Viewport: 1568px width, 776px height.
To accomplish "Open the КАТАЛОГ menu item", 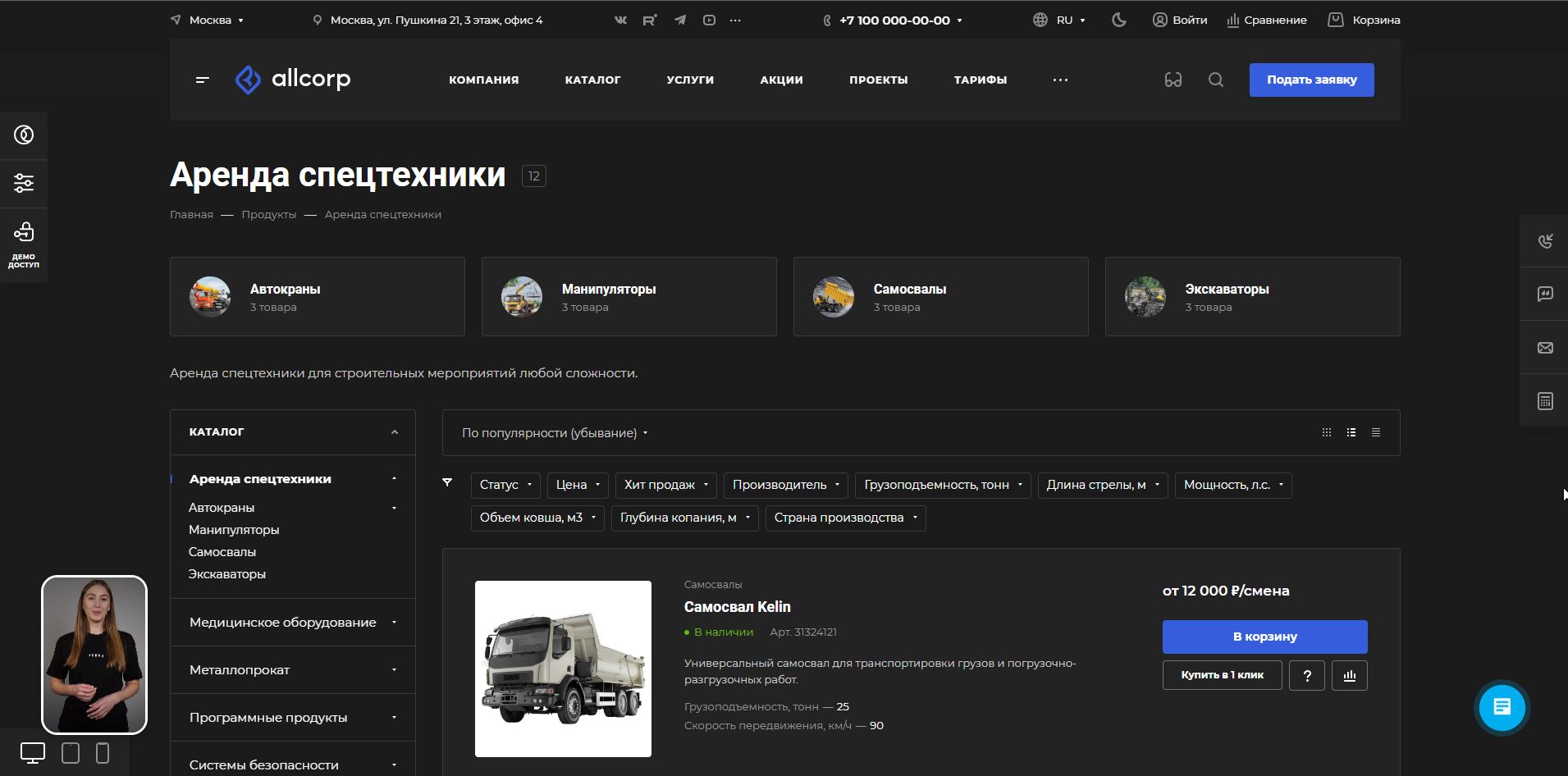I will click(x=592, y=80).
